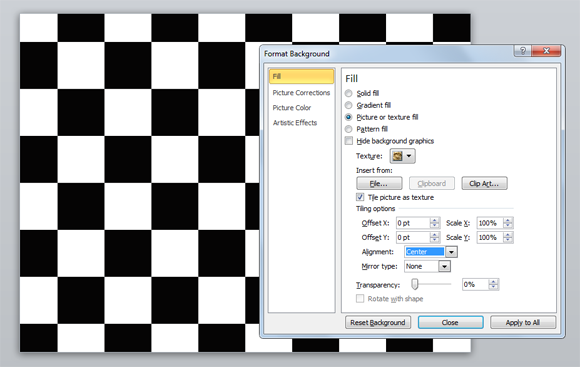
Task: Click the 'Insert from:' label
Action: [x=374, y=171]
